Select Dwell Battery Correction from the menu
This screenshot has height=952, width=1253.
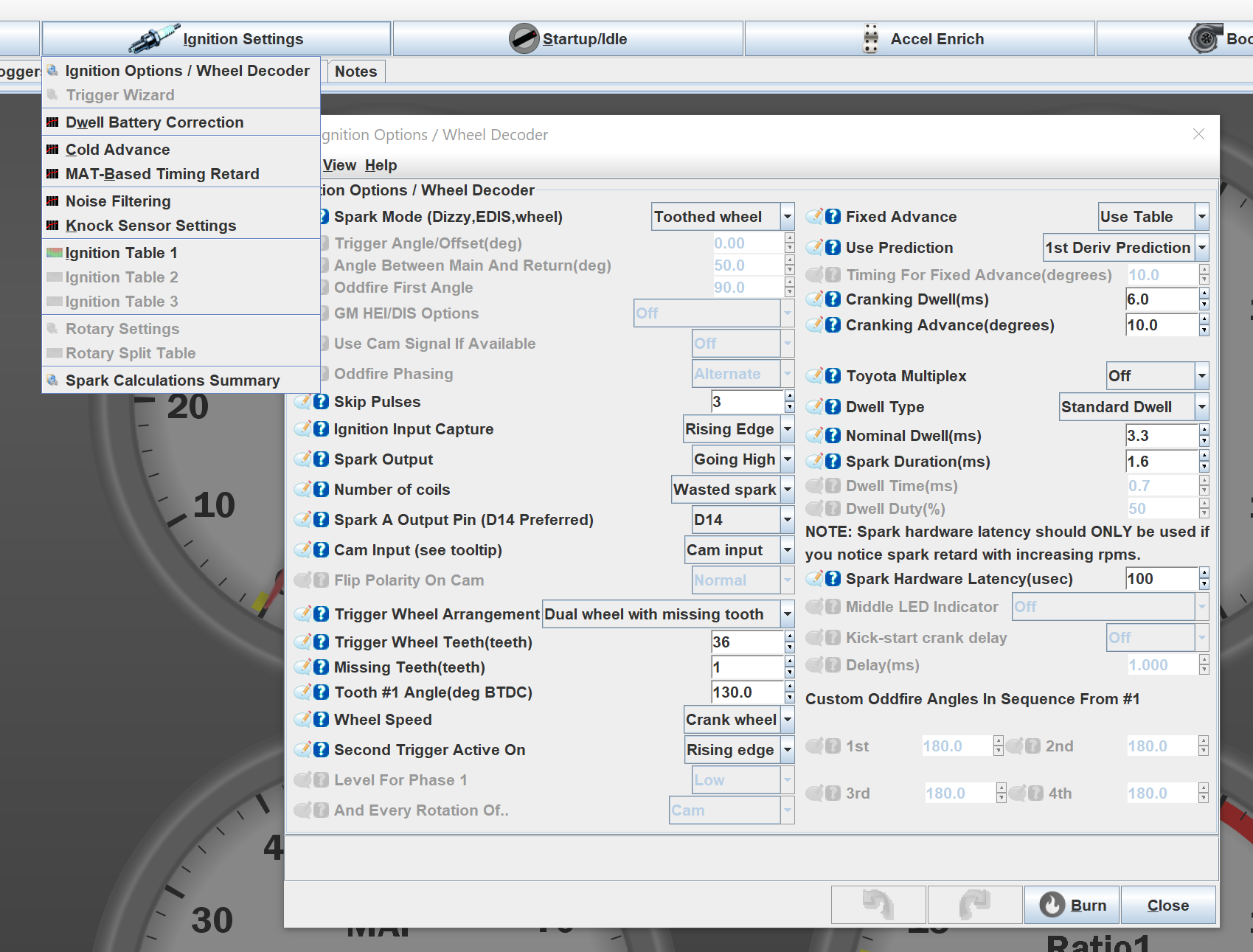pos(154,122)
